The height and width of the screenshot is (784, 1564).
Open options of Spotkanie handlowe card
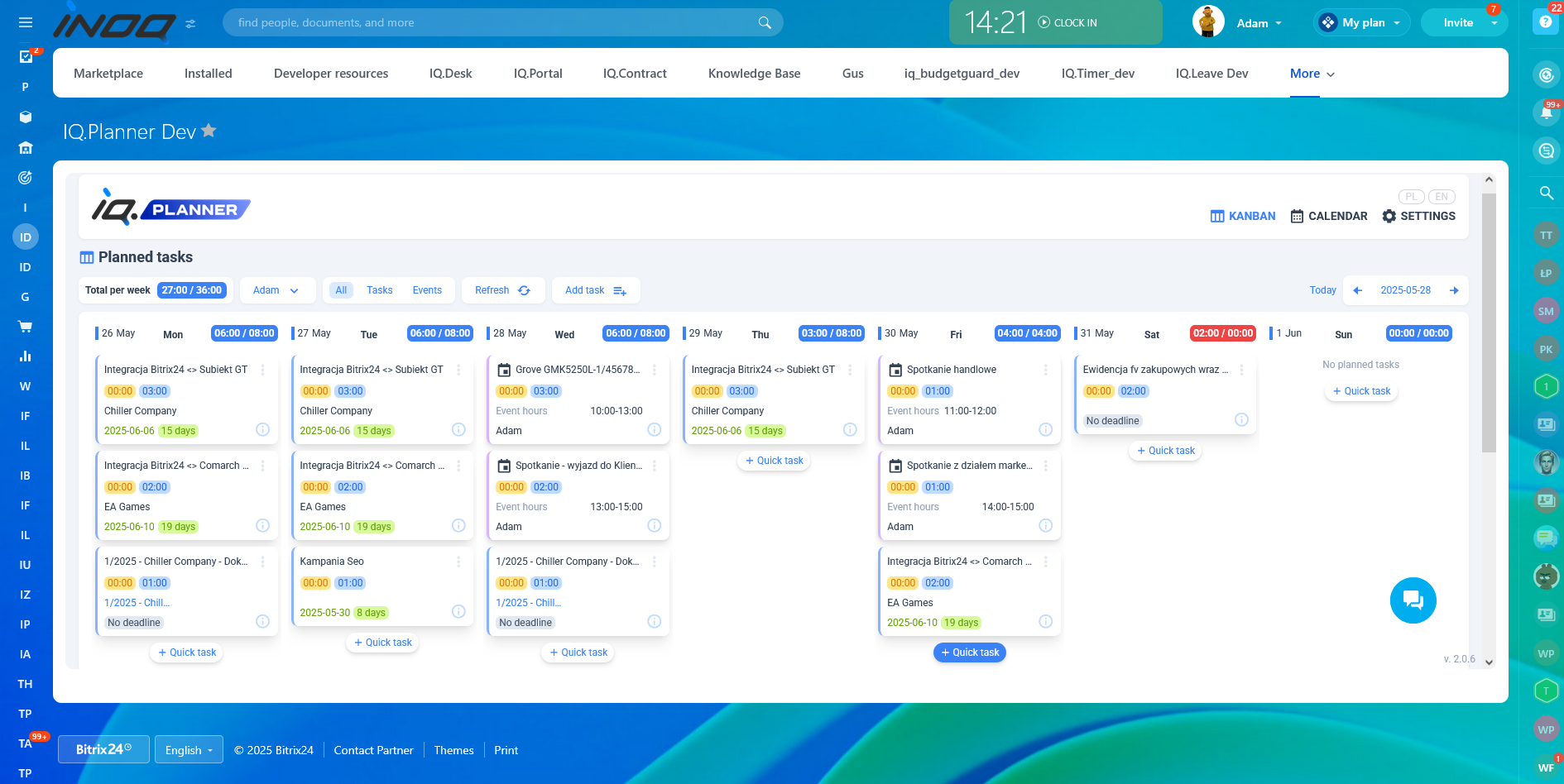(1045, 370)
